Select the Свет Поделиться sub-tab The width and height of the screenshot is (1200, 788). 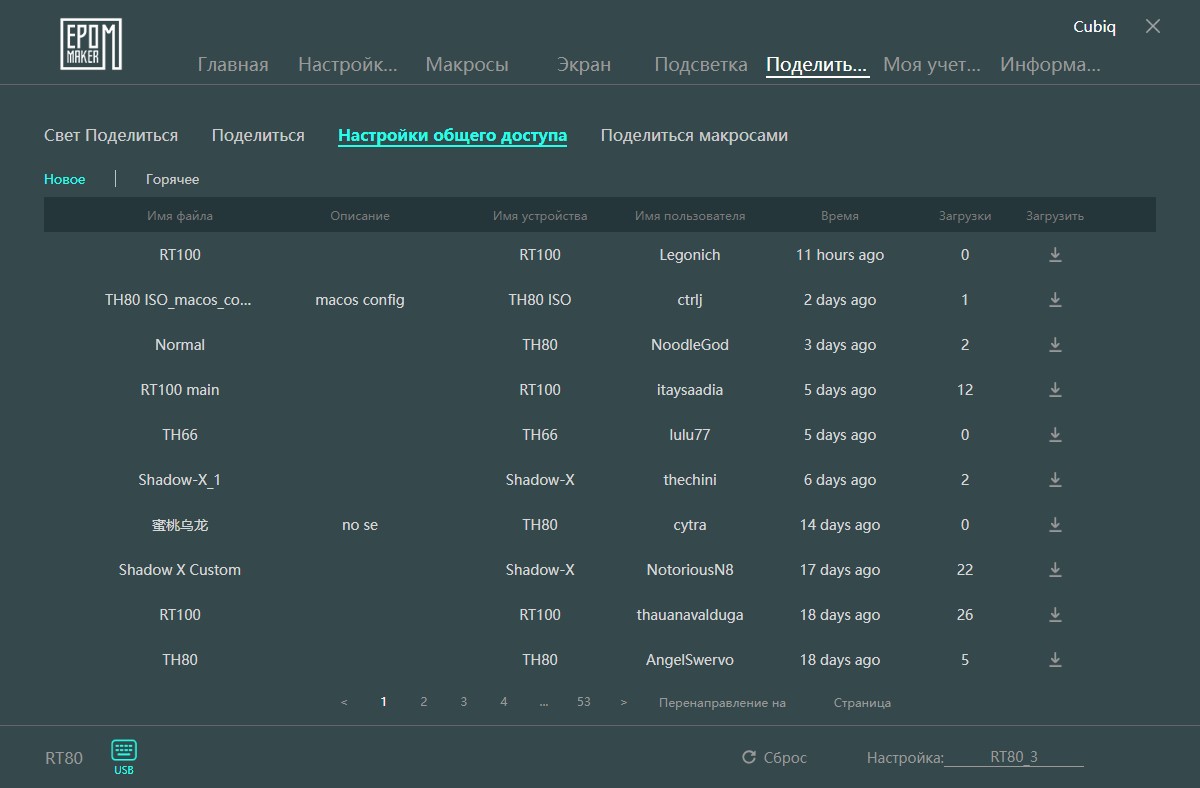[111, 135]
